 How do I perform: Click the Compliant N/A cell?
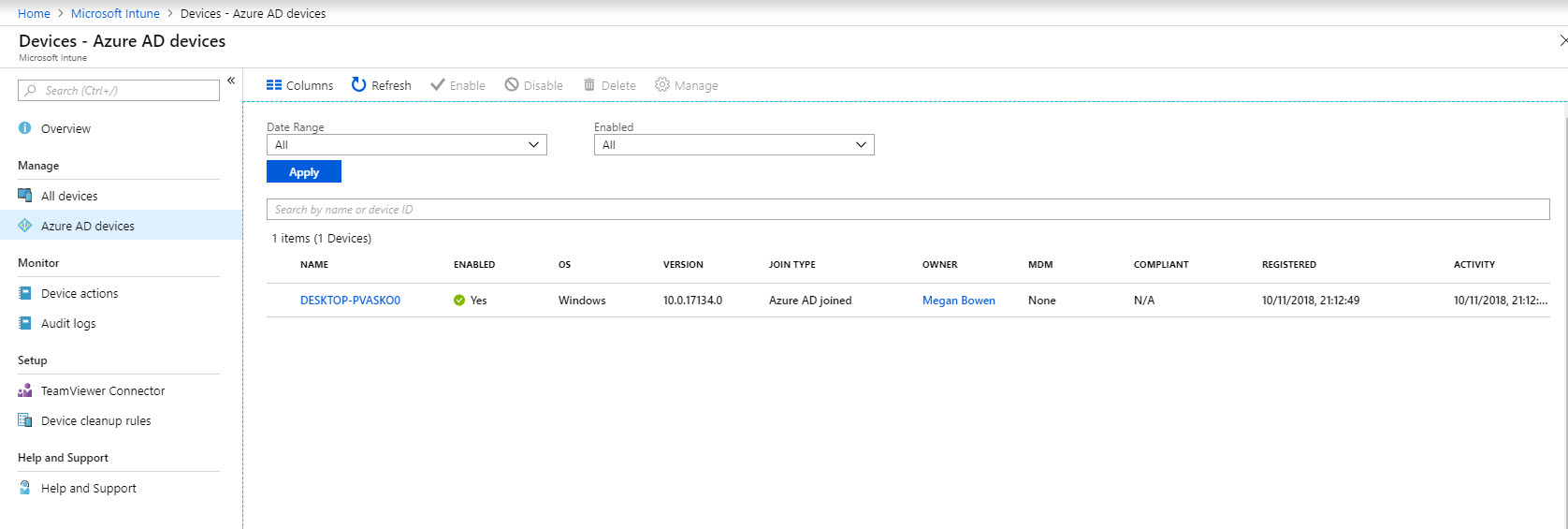1144,301
